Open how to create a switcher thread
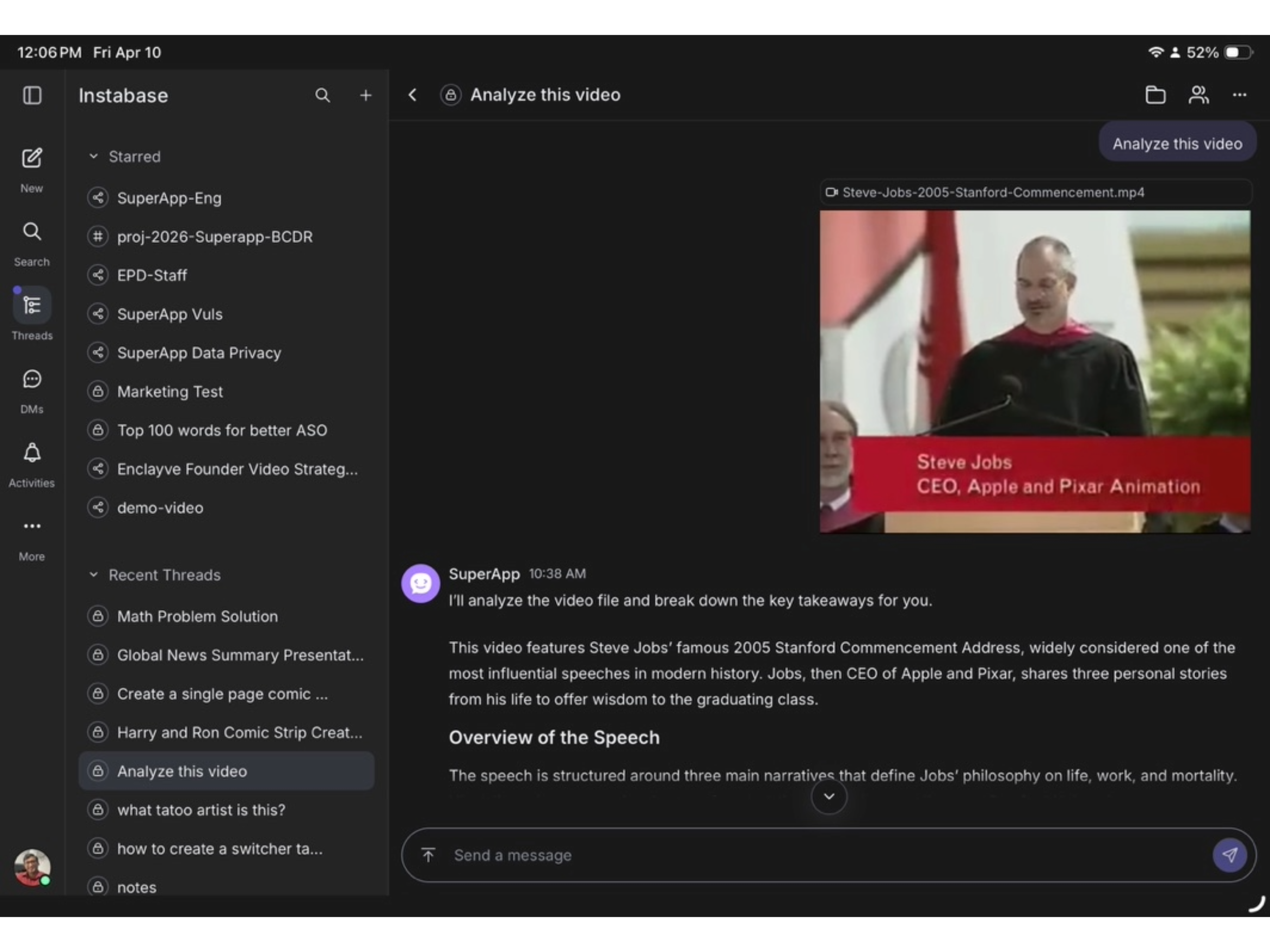The width and height of the screenshot is (1270, 952). click(x=226, y=849)
